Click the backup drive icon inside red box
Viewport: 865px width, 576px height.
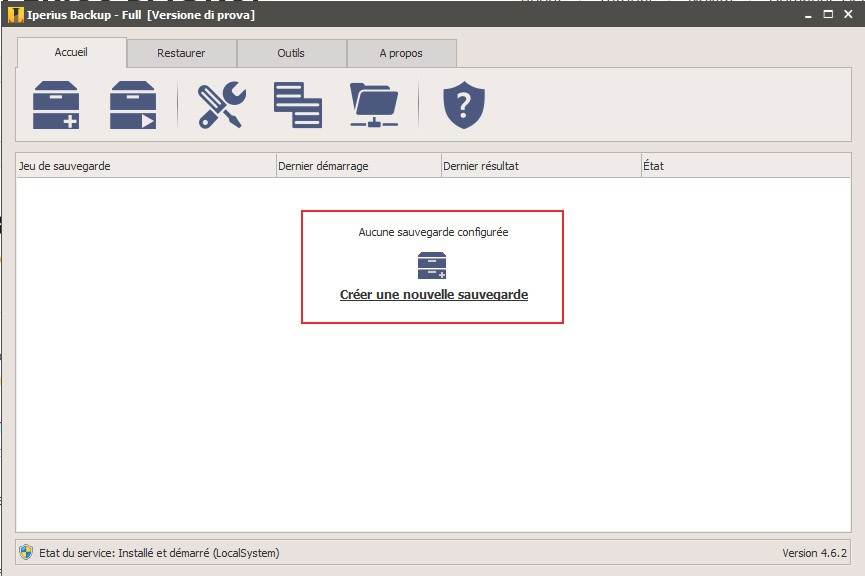[431, 264]
